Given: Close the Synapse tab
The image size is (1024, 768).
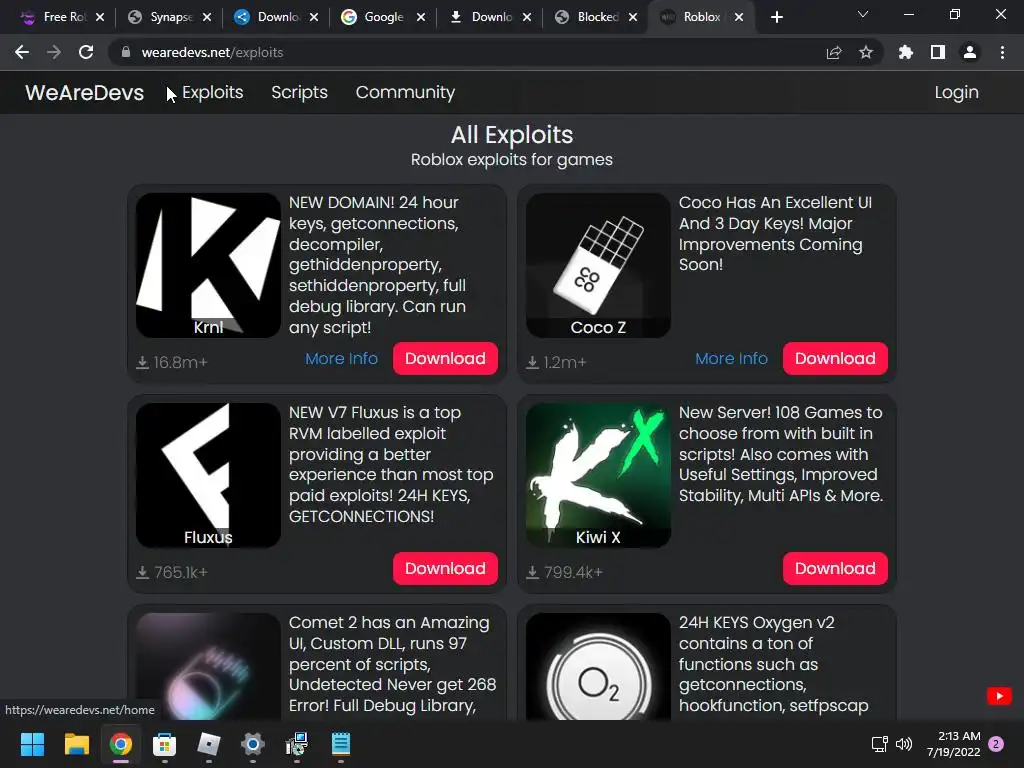Looking at the screenshot, I should pyautogui.click(x=207, y=17).
